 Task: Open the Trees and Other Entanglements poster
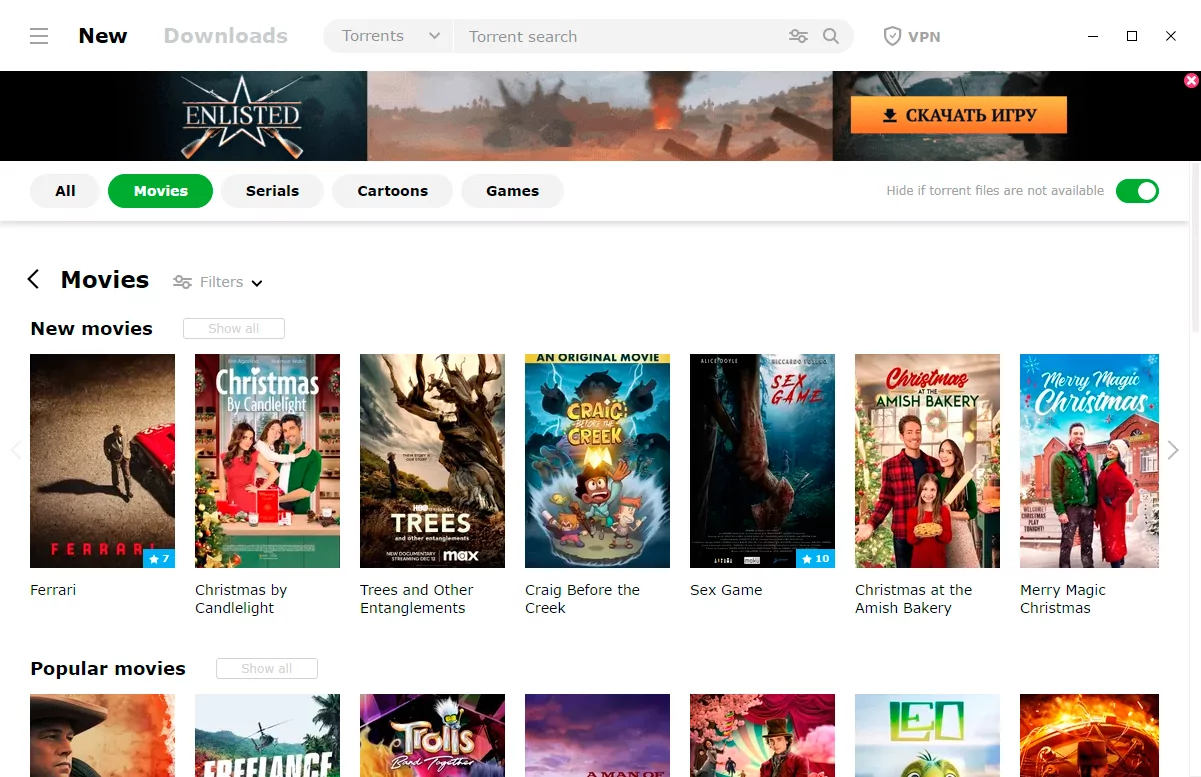(432, 461)
